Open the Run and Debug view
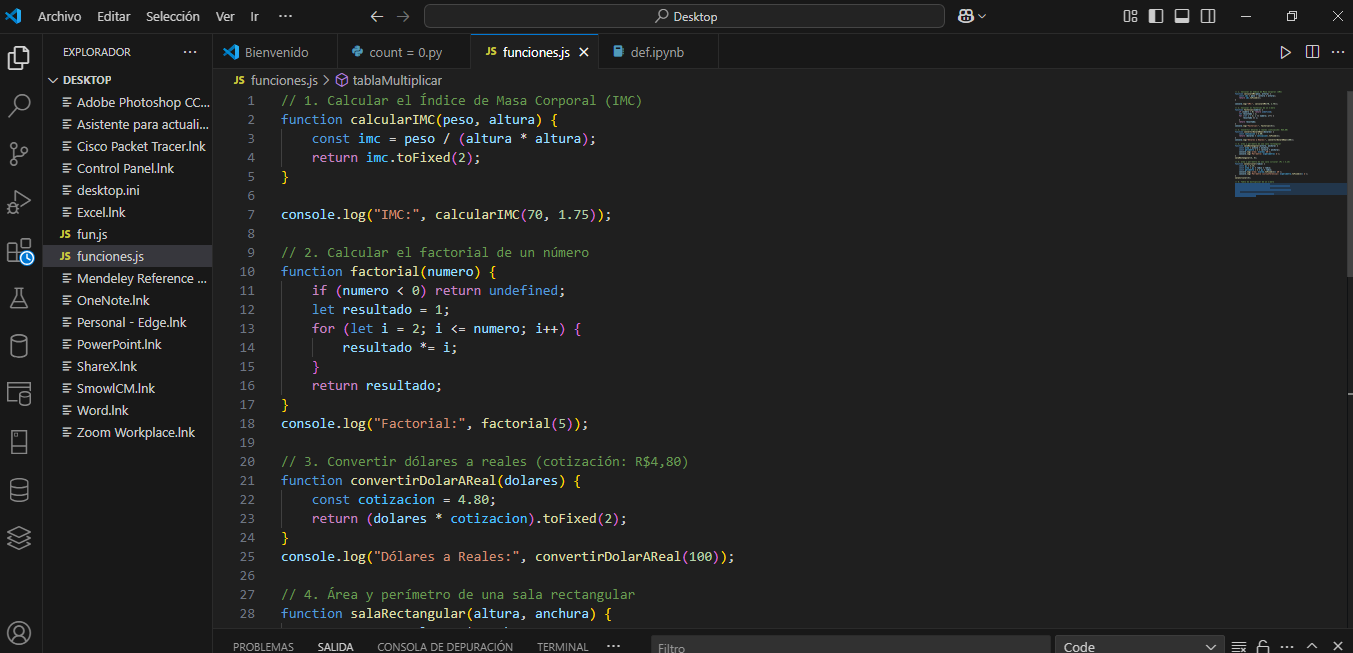The image size is (1353, 653). tap(19, 201)
